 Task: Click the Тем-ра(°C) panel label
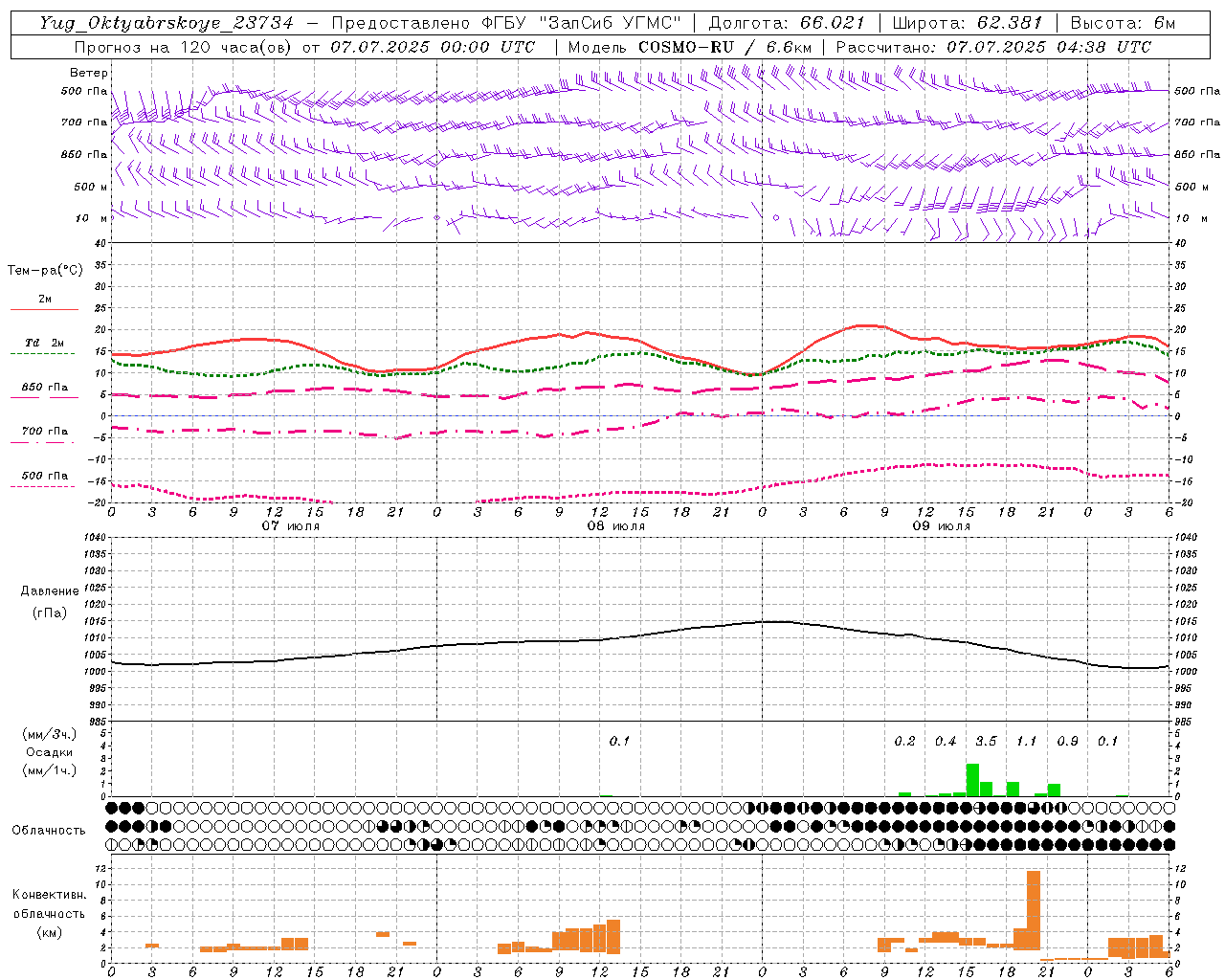[x=45, y=271]
